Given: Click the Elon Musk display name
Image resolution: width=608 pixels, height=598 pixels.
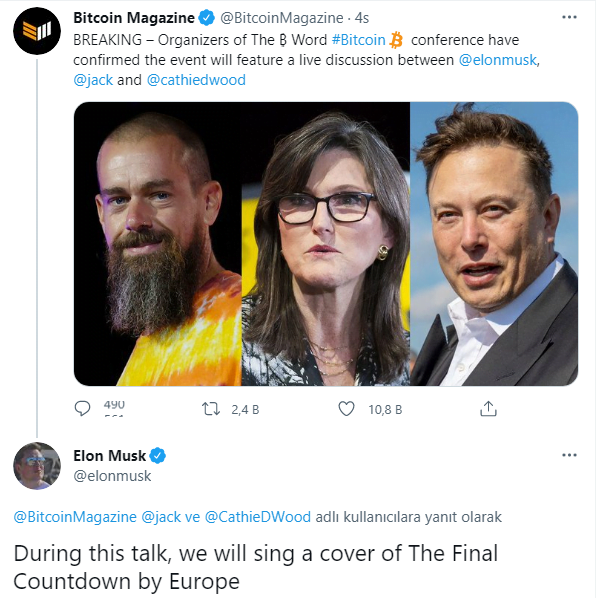Looking at the screenshot, I should click(110, 456).
